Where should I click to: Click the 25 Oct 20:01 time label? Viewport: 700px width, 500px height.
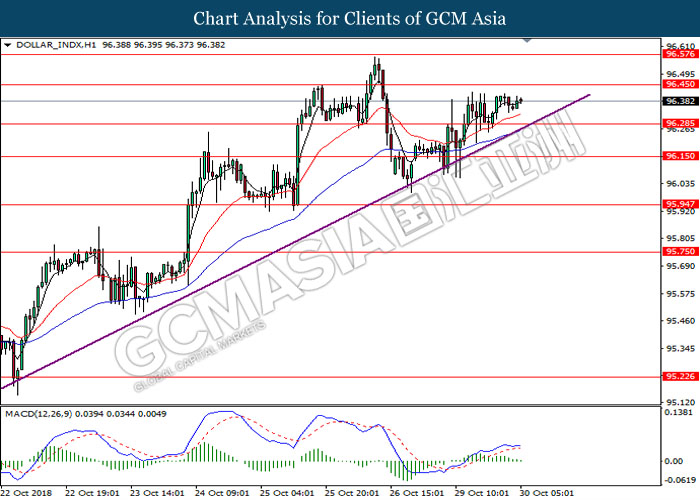[352, 493]
